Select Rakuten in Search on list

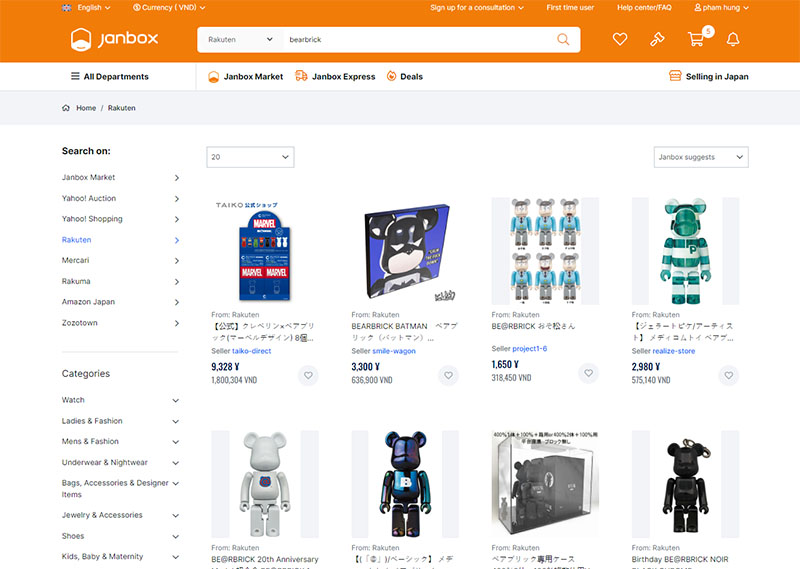[120, 240]
